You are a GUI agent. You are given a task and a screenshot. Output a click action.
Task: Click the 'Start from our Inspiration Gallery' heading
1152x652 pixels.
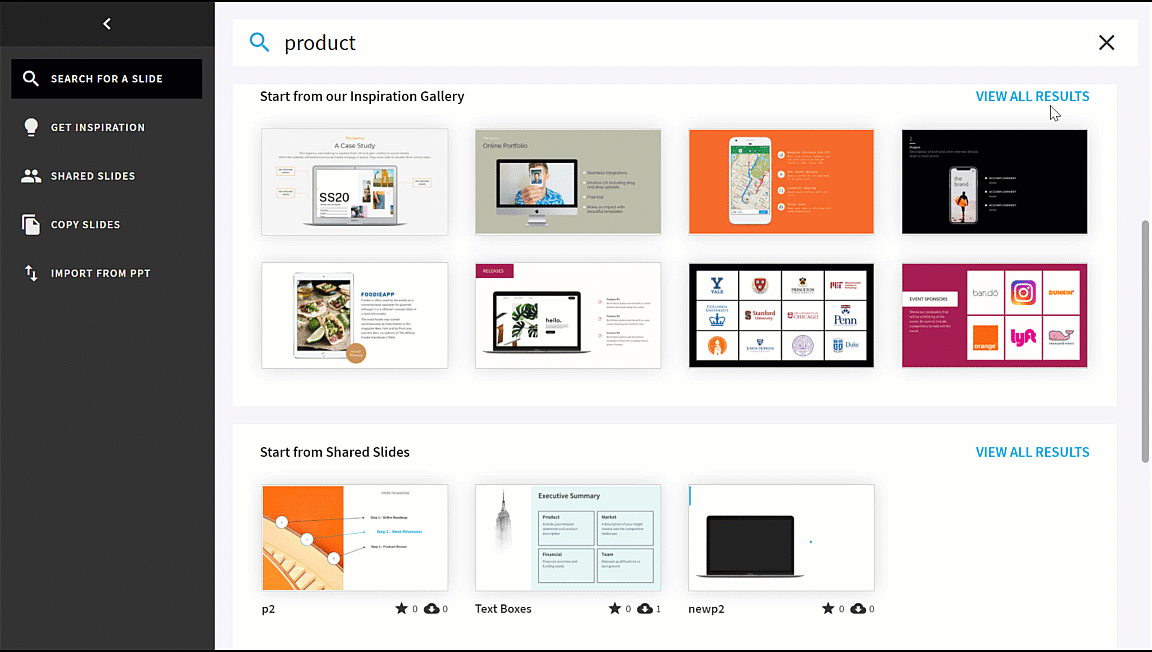362,96
